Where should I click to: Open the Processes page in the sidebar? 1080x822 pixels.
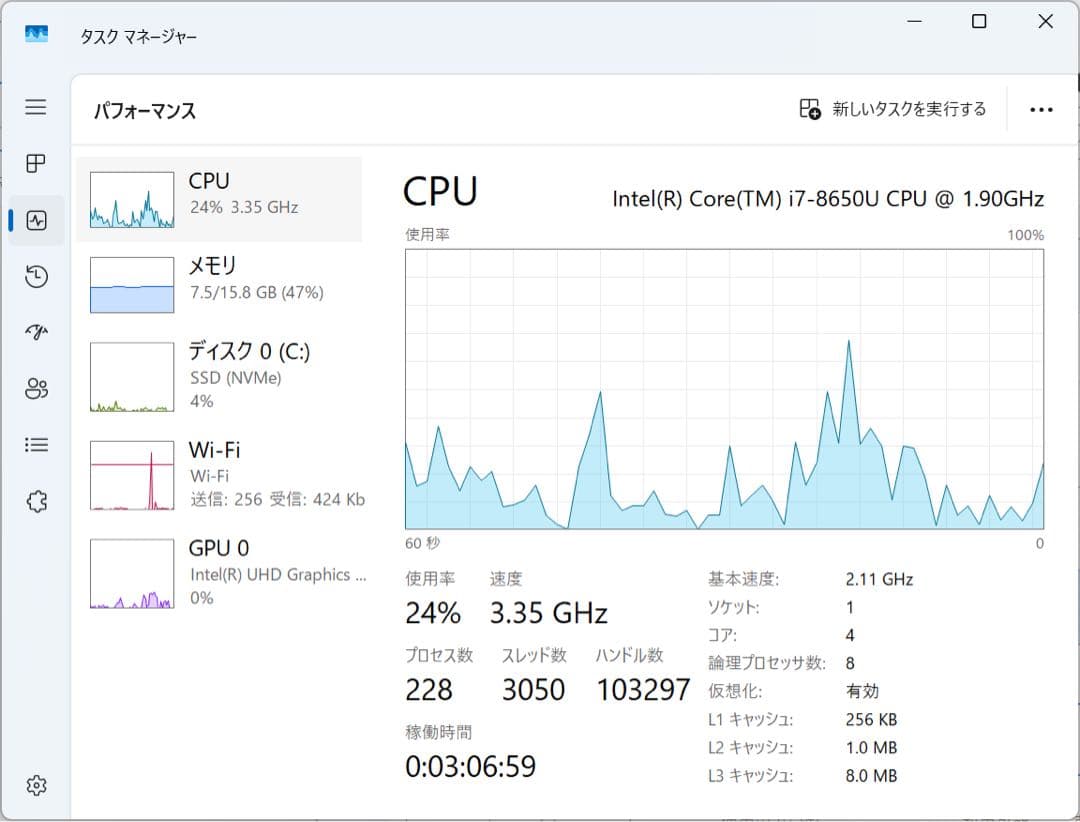(x=36, y=164)
